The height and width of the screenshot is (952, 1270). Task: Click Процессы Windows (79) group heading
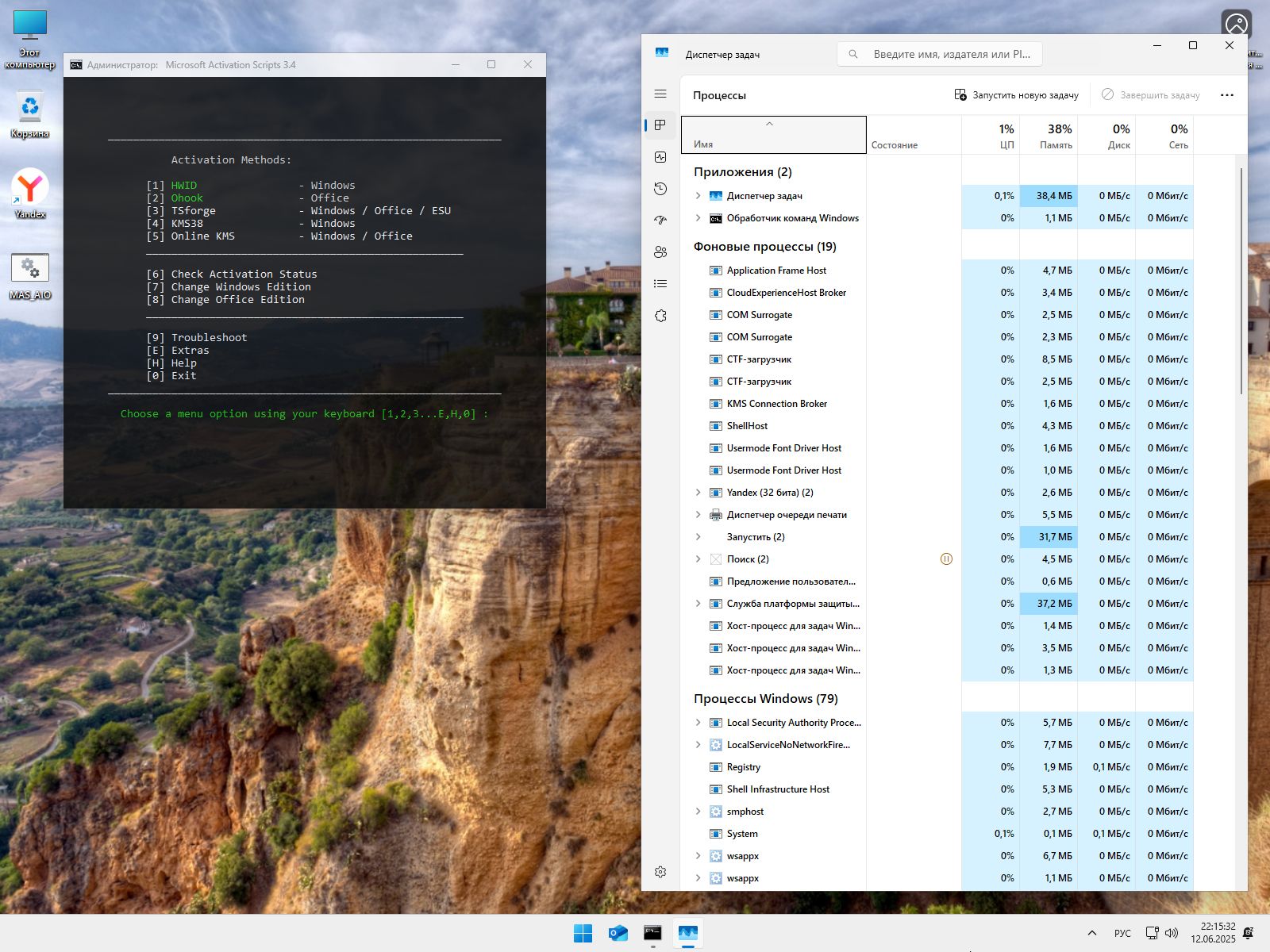coord(765,699)
